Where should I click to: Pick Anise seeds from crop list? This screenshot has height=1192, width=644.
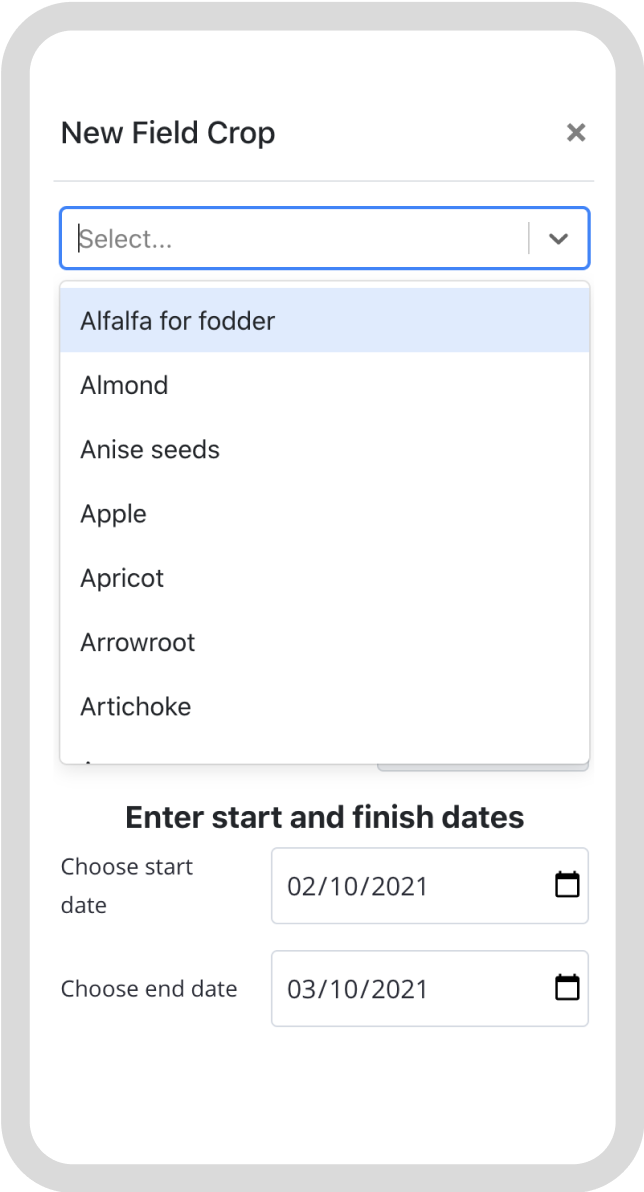325,449
